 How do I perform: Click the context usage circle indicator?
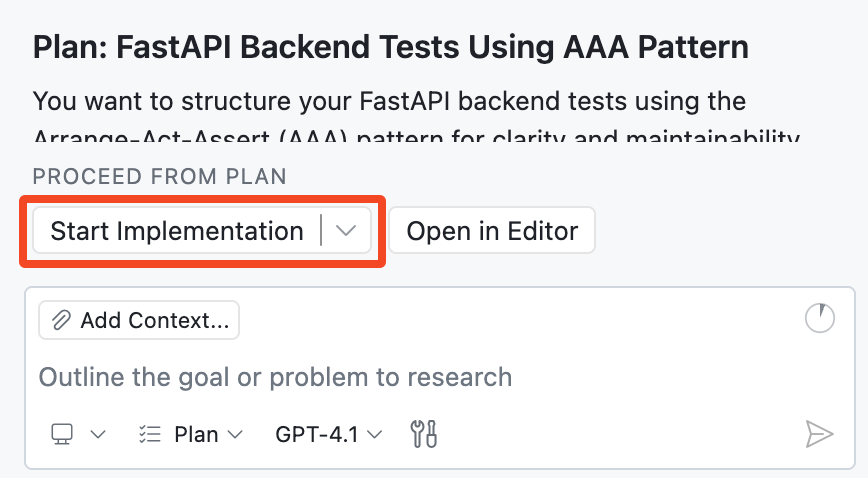tap(819, 318)
